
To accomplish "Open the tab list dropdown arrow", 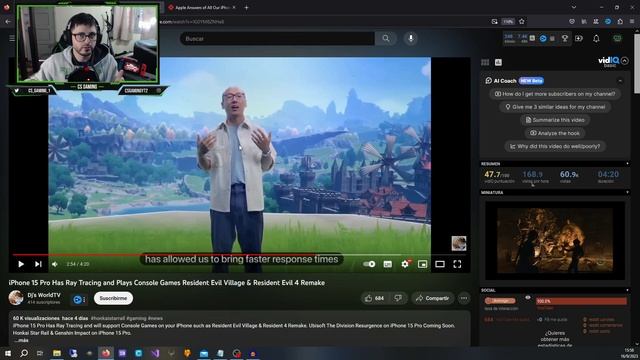I will [x=574, y=7].
